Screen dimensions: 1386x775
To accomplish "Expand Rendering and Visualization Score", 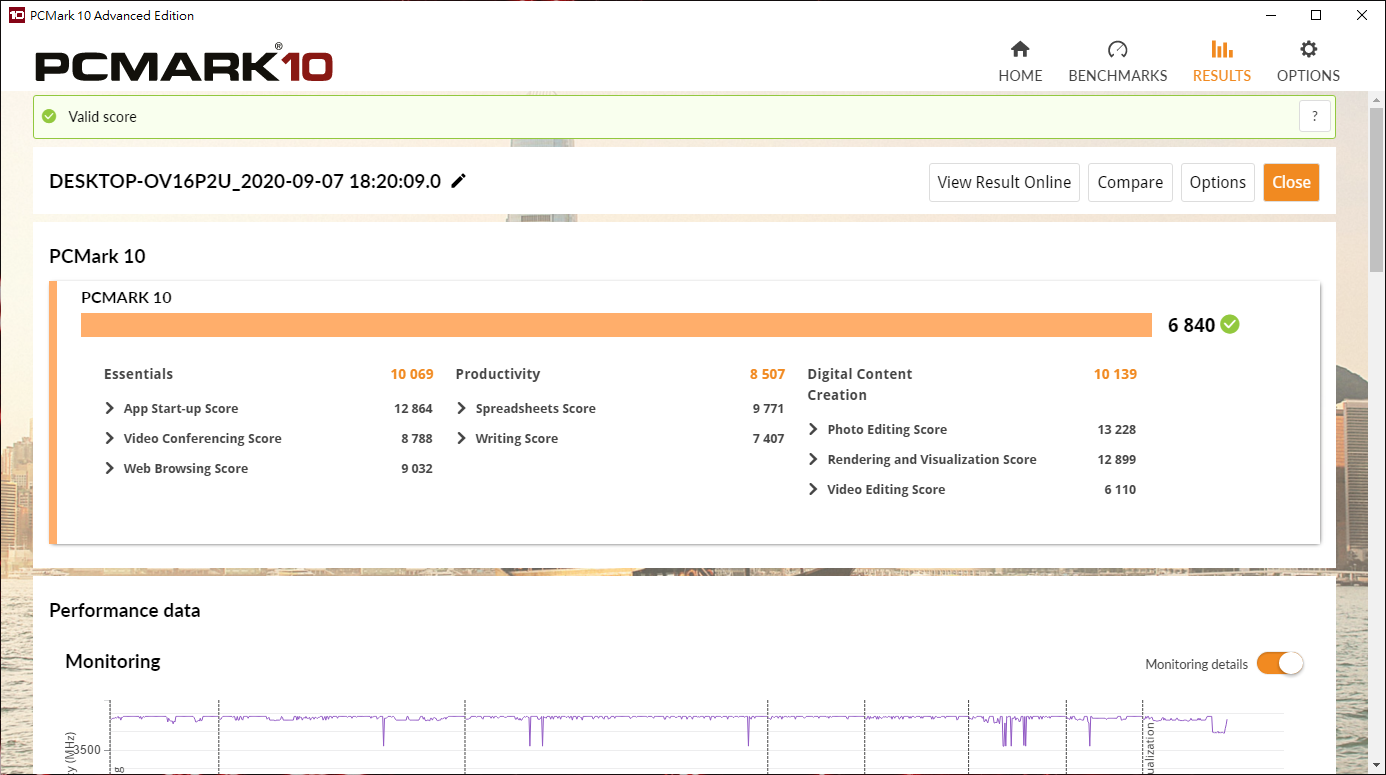I will 814,459.
